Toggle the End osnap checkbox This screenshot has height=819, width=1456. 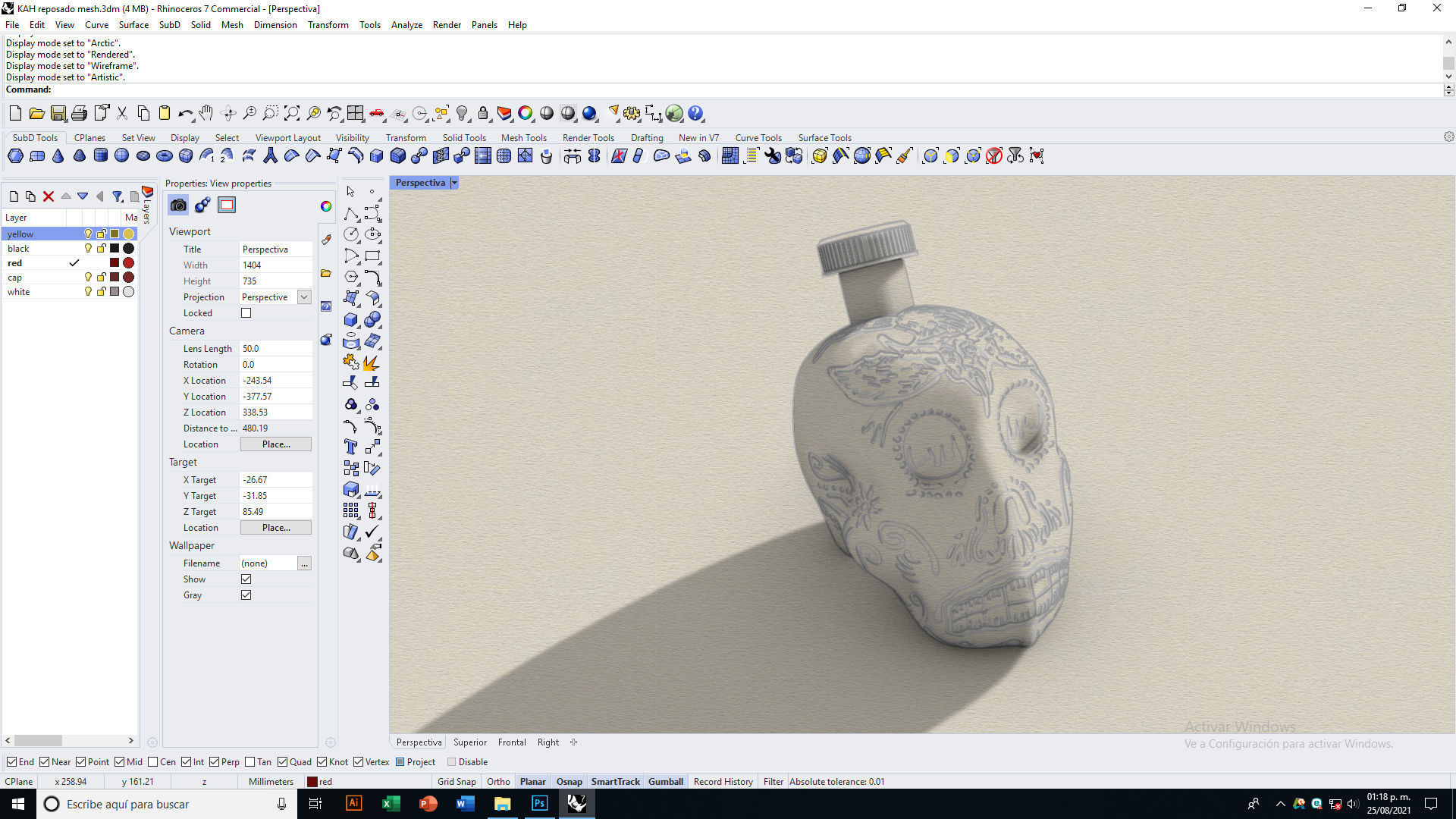[x=11, y=762]
